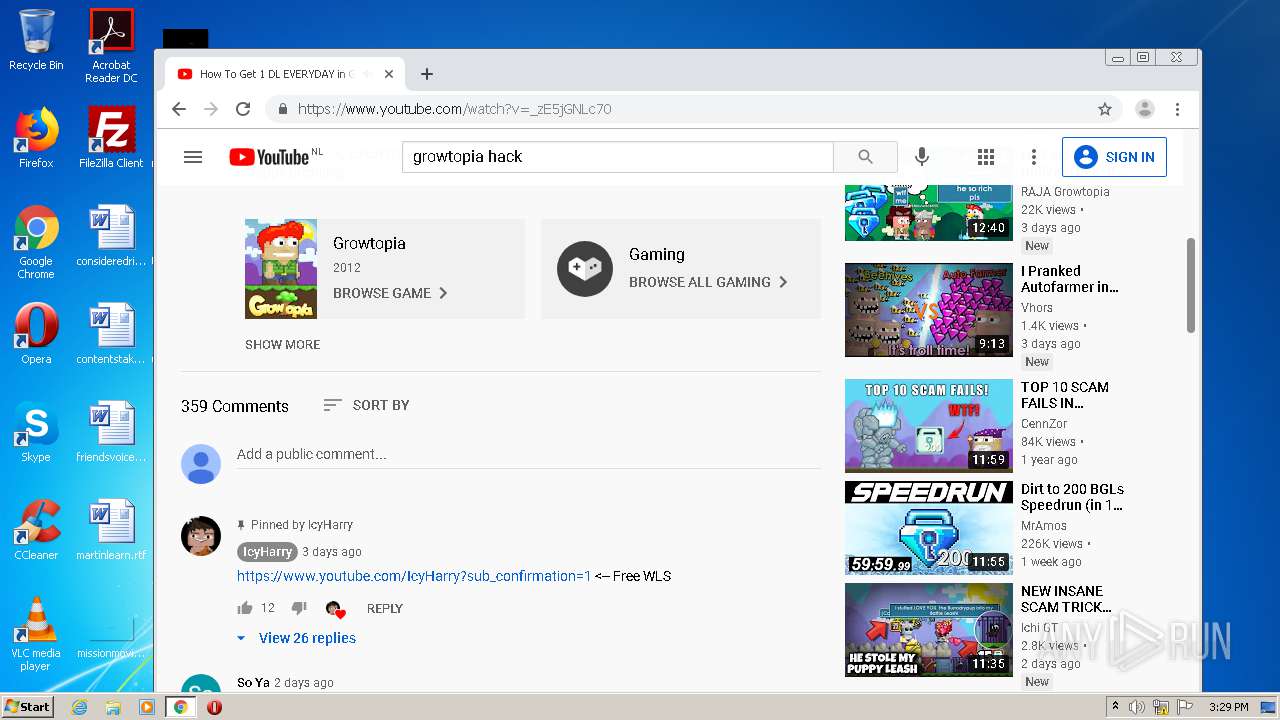Click 'Dirt to 200 BGLs Speedrun' title
This screenshot has height=720, width=1280.
coord(1072,497)
